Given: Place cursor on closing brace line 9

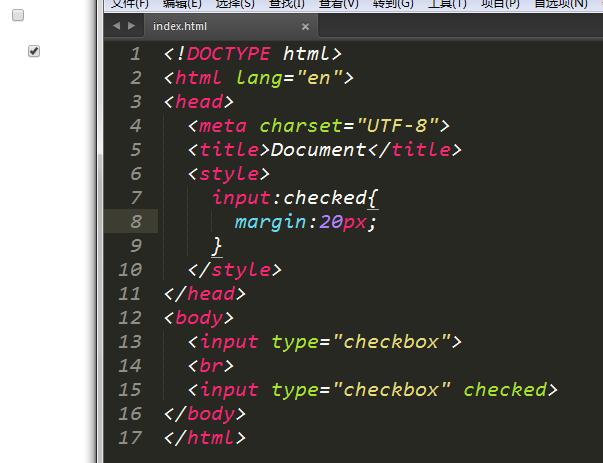Looking at the screenshot, I should coord(217,246).
